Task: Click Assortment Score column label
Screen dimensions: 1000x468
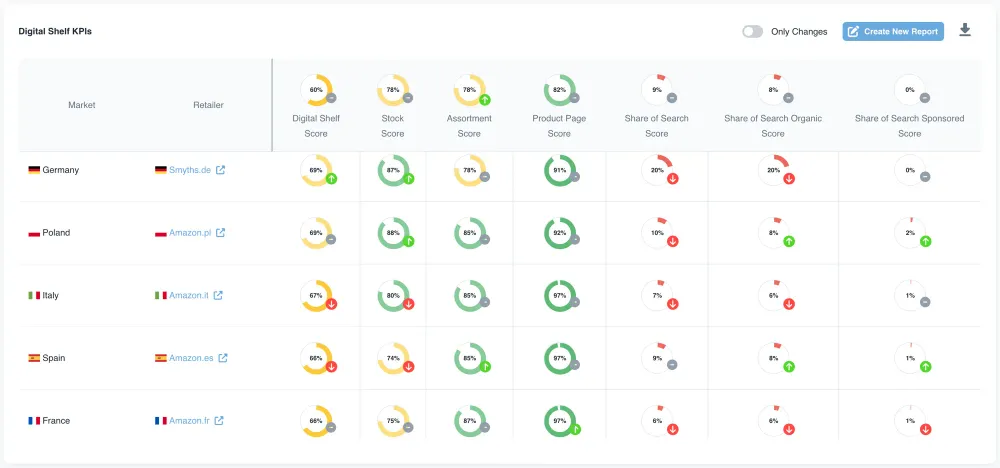Action: coord(469,126)
